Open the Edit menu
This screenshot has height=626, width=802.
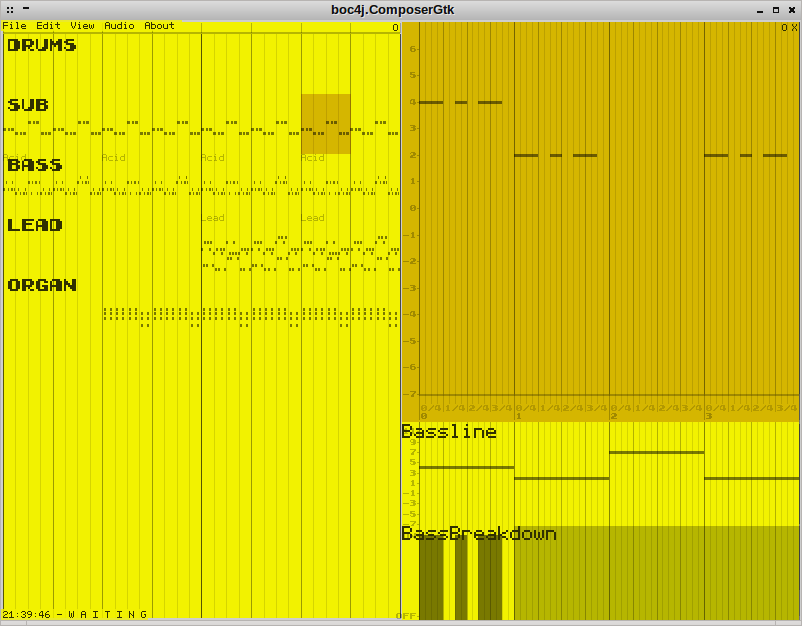point(48,26)
